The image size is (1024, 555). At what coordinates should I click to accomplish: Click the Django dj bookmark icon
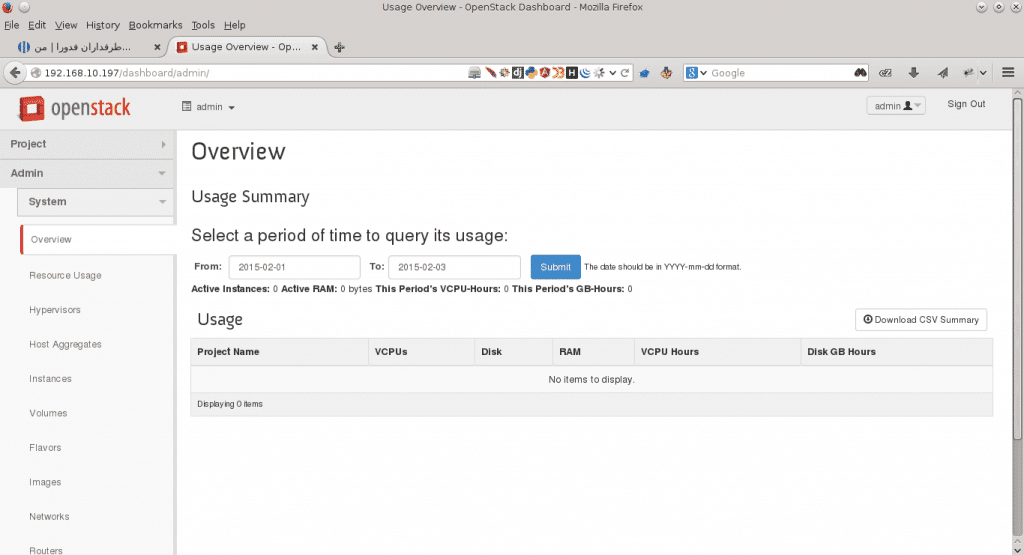point(518,73)
